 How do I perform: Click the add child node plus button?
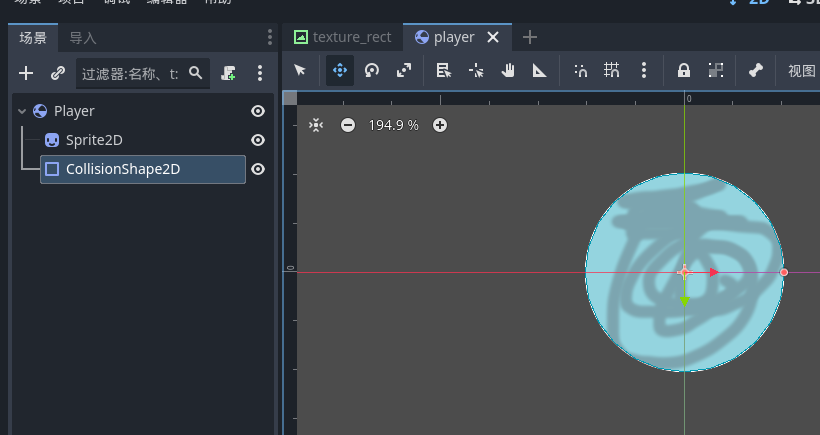pyautogui.click(x=26, y=73)
